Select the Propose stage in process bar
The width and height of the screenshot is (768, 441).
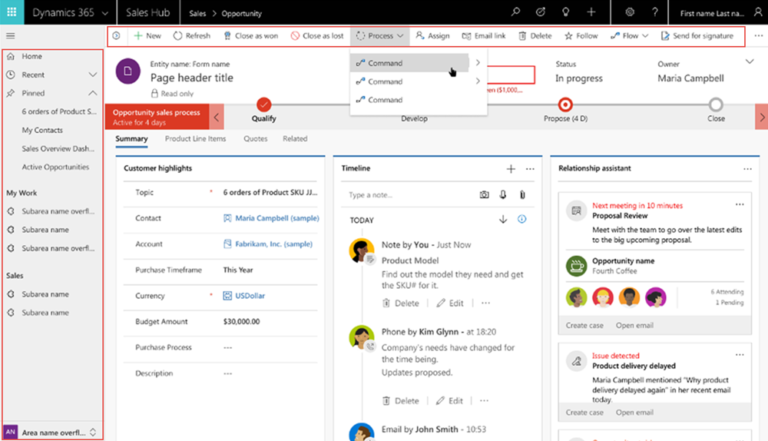(565, 104)
